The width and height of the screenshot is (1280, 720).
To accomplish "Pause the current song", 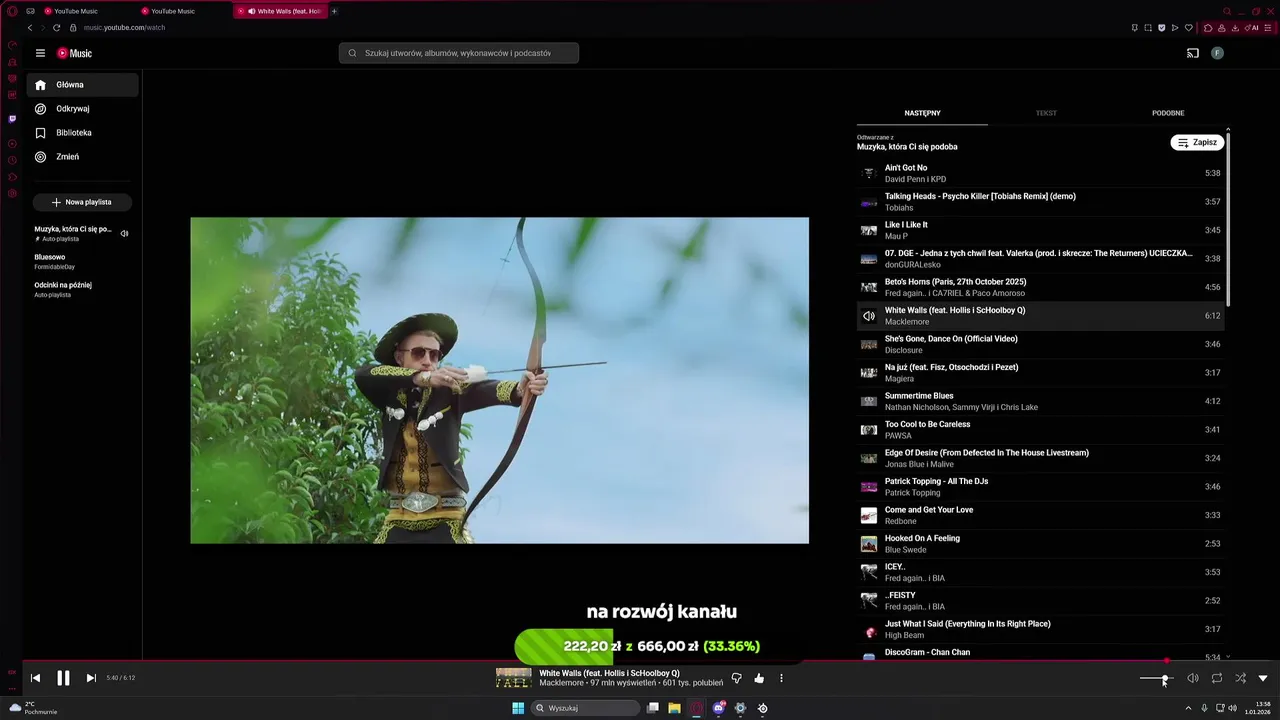I will (63, 678).
